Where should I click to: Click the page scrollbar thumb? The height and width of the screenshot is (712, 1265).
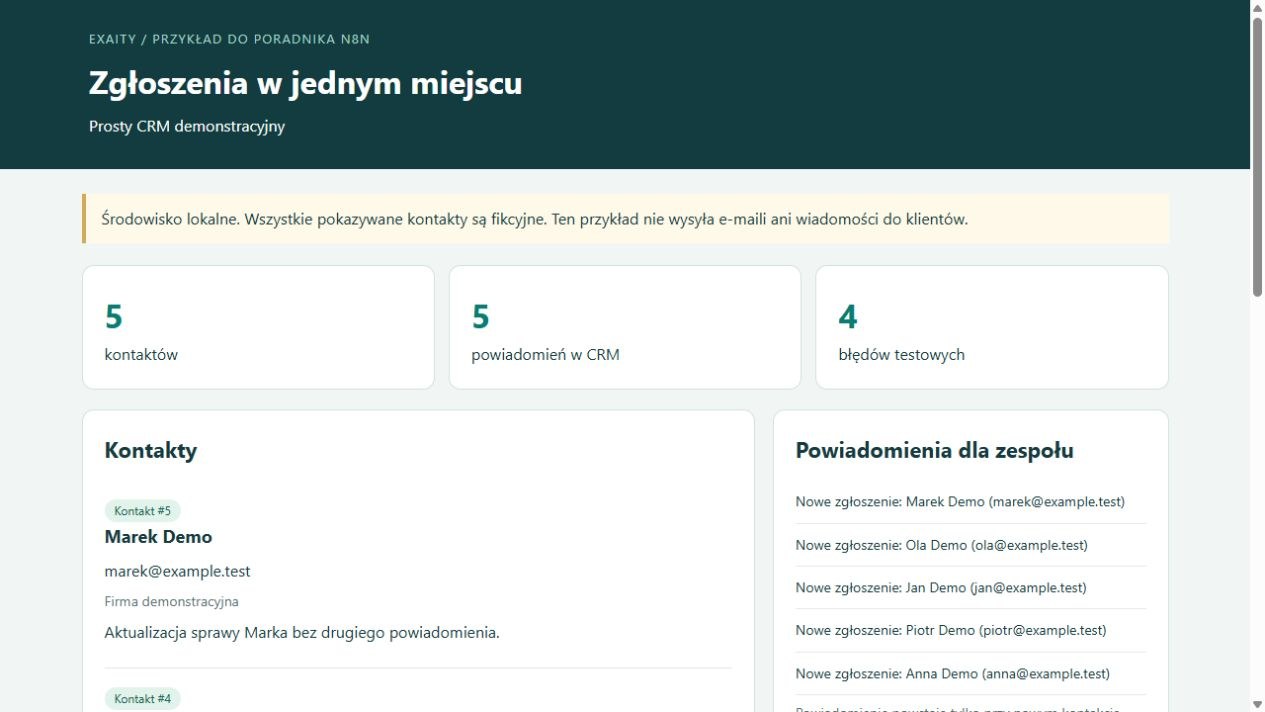coord(1257,157)
